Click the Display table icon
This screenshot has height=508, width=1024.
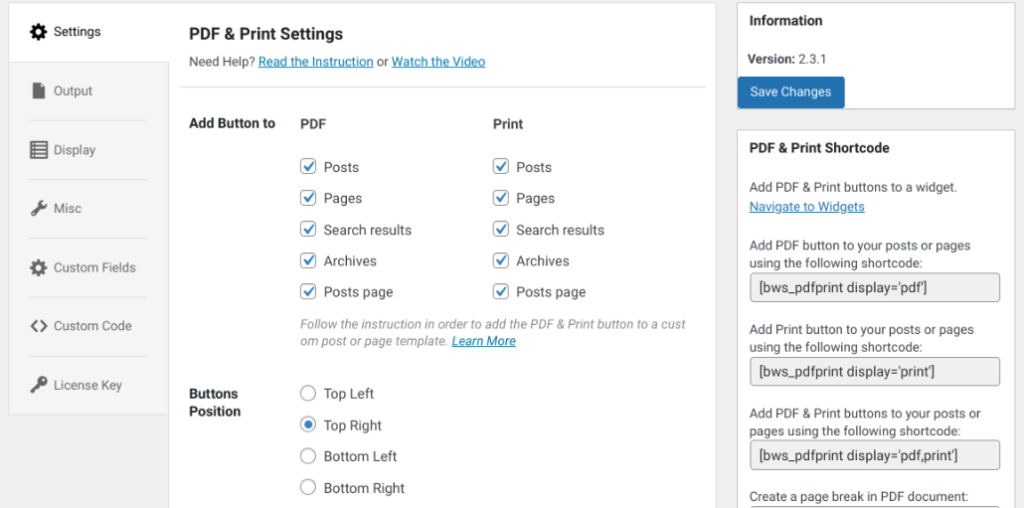pyautogui.click(x=39, y=150)
